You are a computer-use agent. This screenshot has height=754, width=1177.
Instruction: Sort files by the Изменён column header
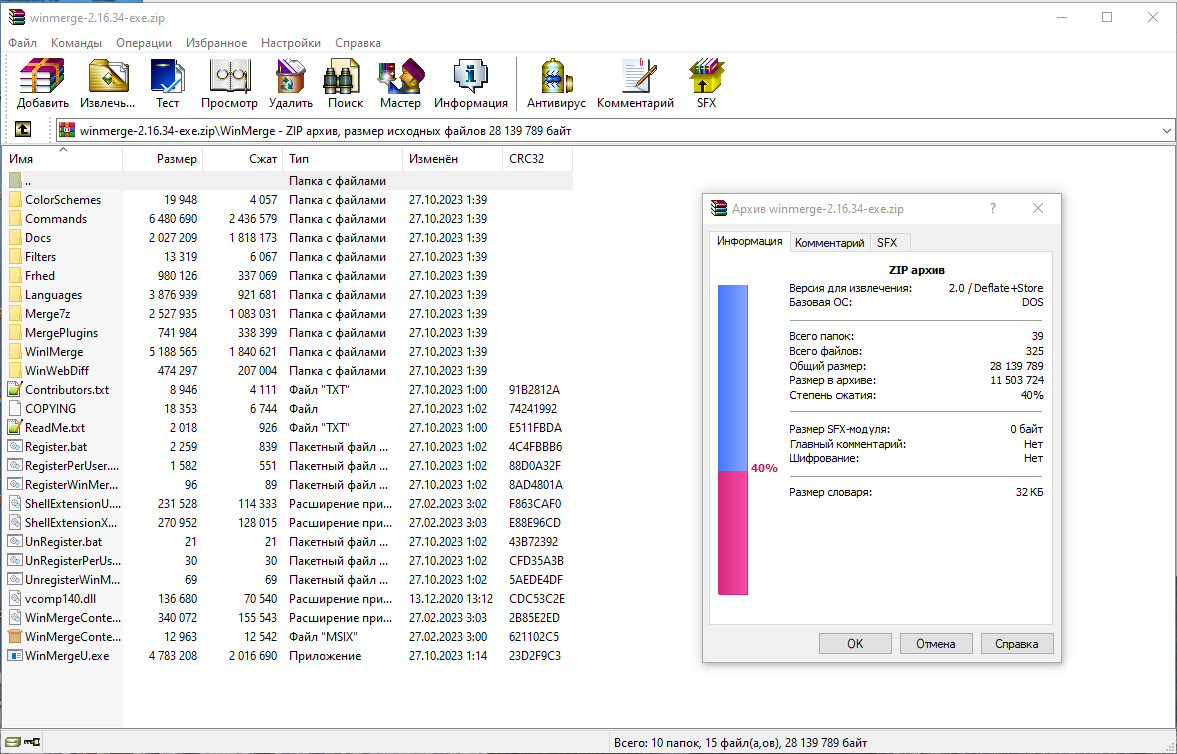click(x=453, y=159)
